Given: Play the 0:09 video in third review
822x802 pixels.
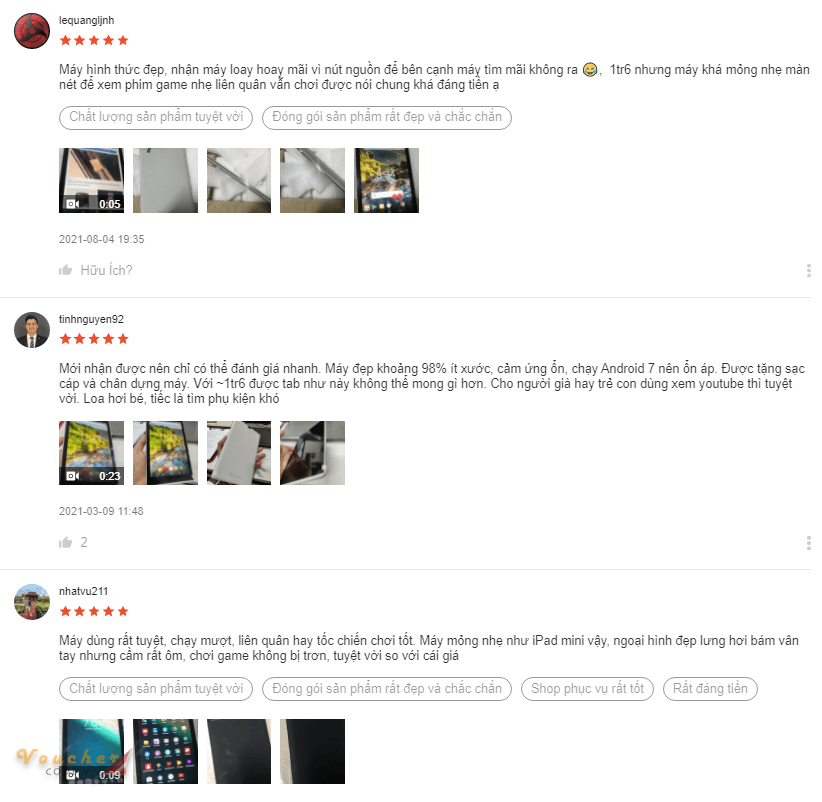Looking at the screenshot, I should pyautogui.click(x=92, y=752).
